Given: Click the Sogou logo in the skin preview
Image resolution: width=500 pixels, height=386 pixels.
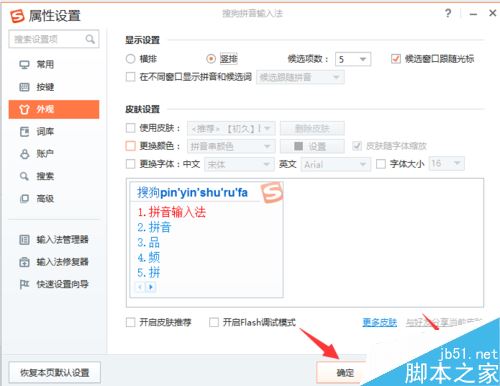Looking at the screenshot, I should 272,192.
